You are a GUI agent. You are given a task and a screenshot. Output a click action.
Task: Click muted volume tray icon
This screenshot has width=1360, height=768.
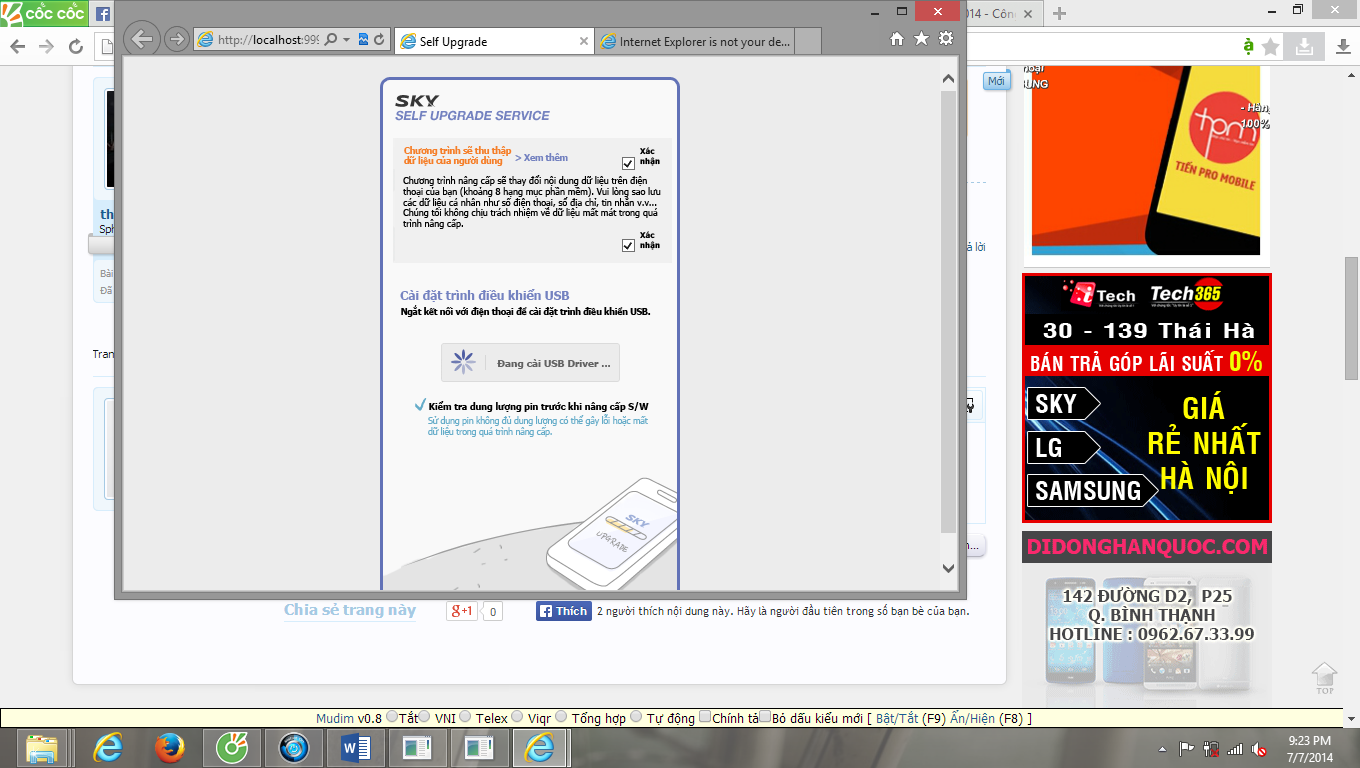click(1261, 748)
